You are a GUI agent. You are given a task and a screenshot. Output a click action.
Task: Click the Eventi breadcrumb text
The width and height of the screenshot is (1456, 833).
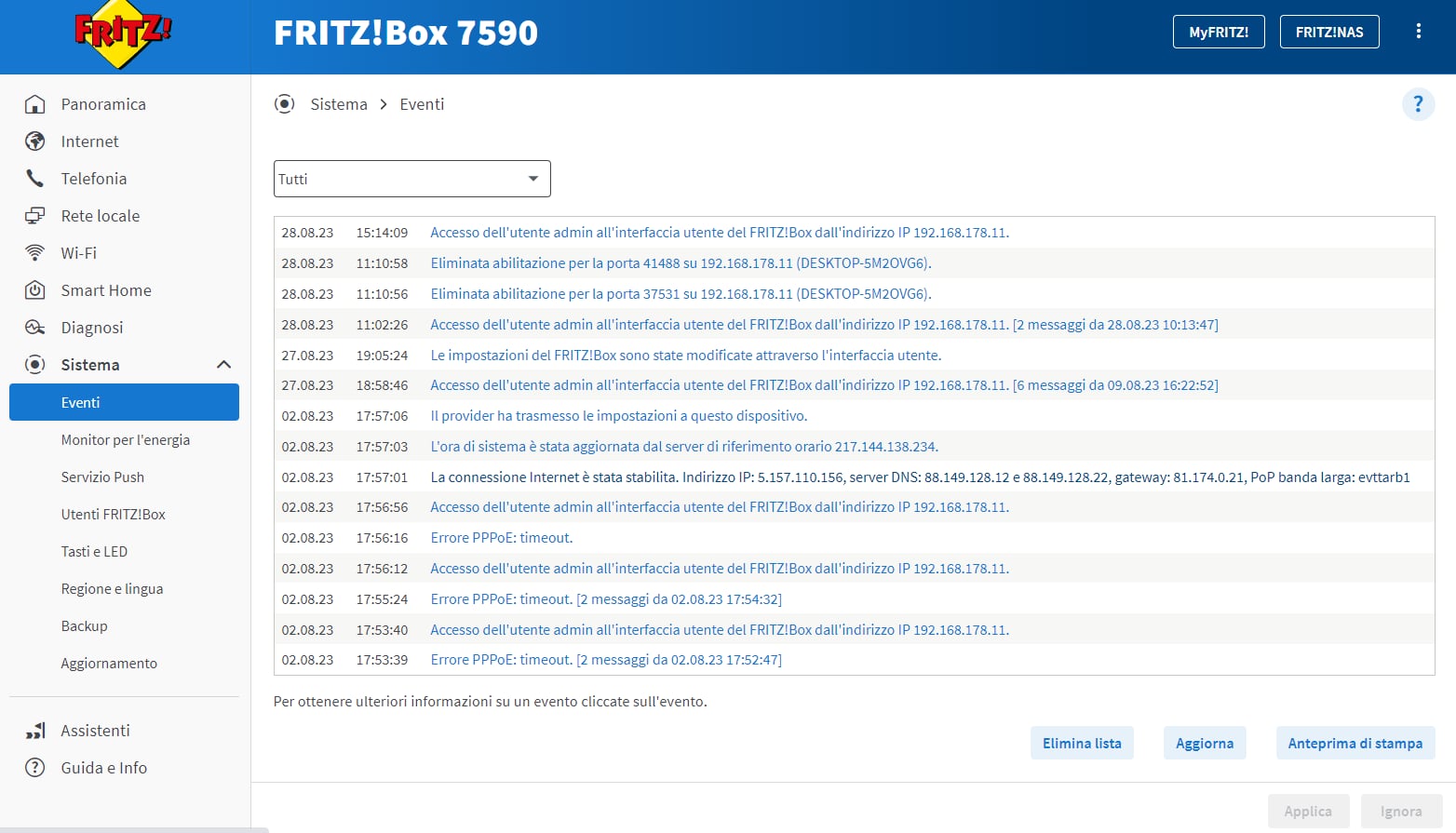(422, 104)
